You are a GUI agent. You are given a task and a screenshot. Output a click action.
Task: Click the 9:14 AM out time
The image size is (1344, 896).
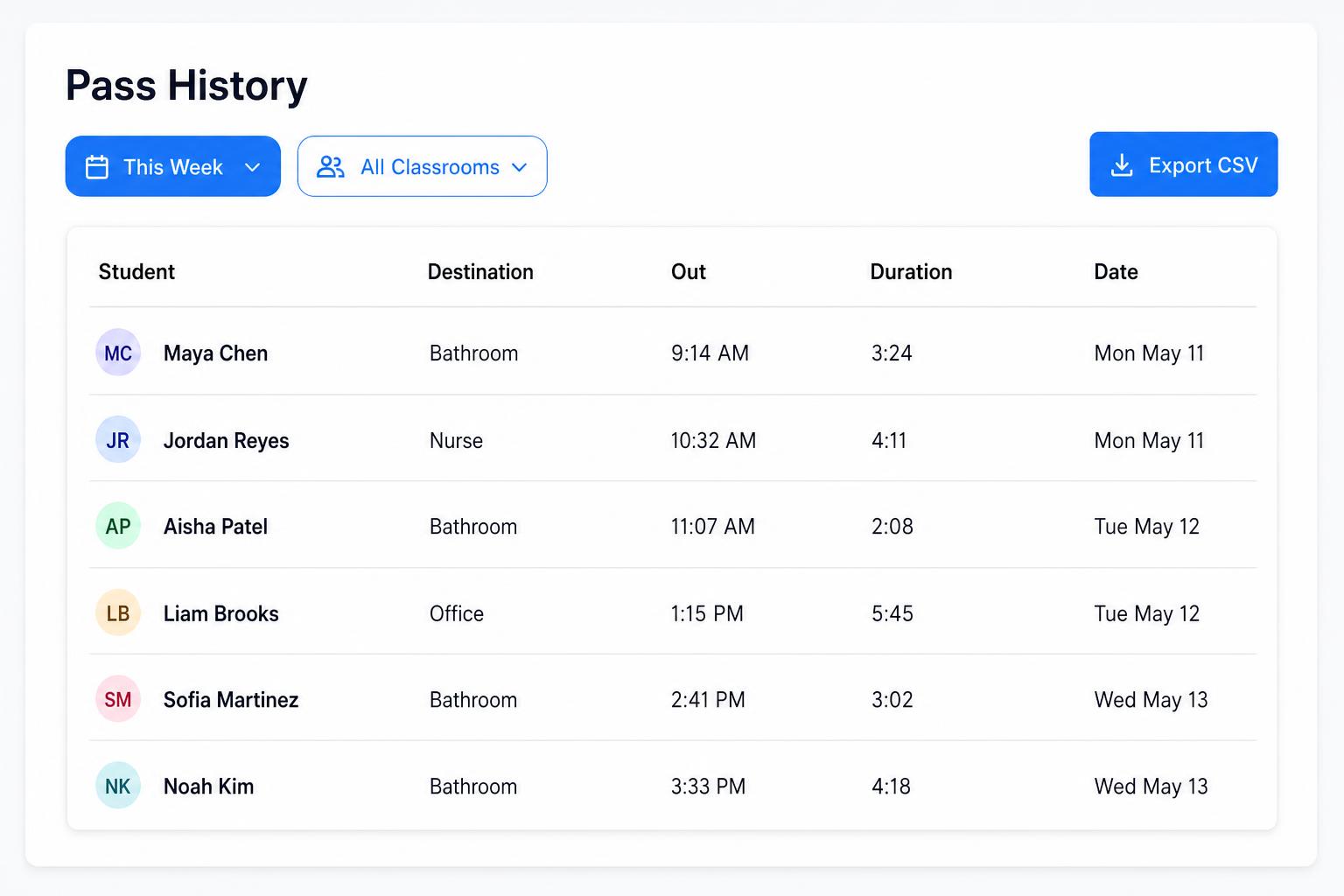click(710, 353)
